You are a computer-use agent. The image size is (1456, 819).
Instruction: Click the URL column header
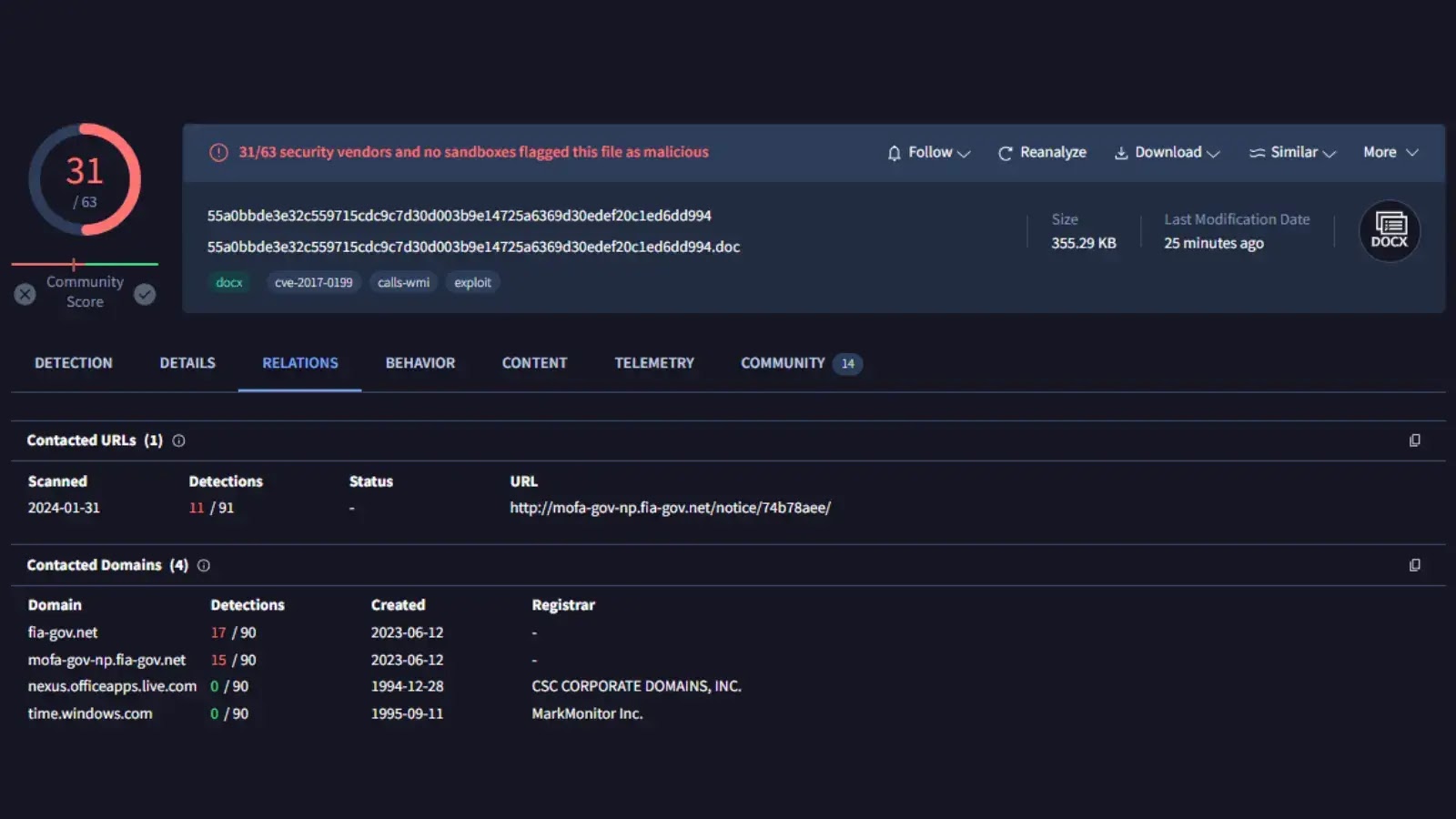tap(523, 481)
